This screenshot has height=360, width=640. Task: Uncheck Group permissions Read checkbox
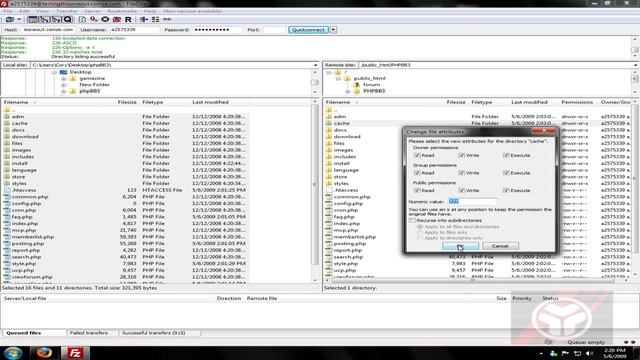coord(417,173)
